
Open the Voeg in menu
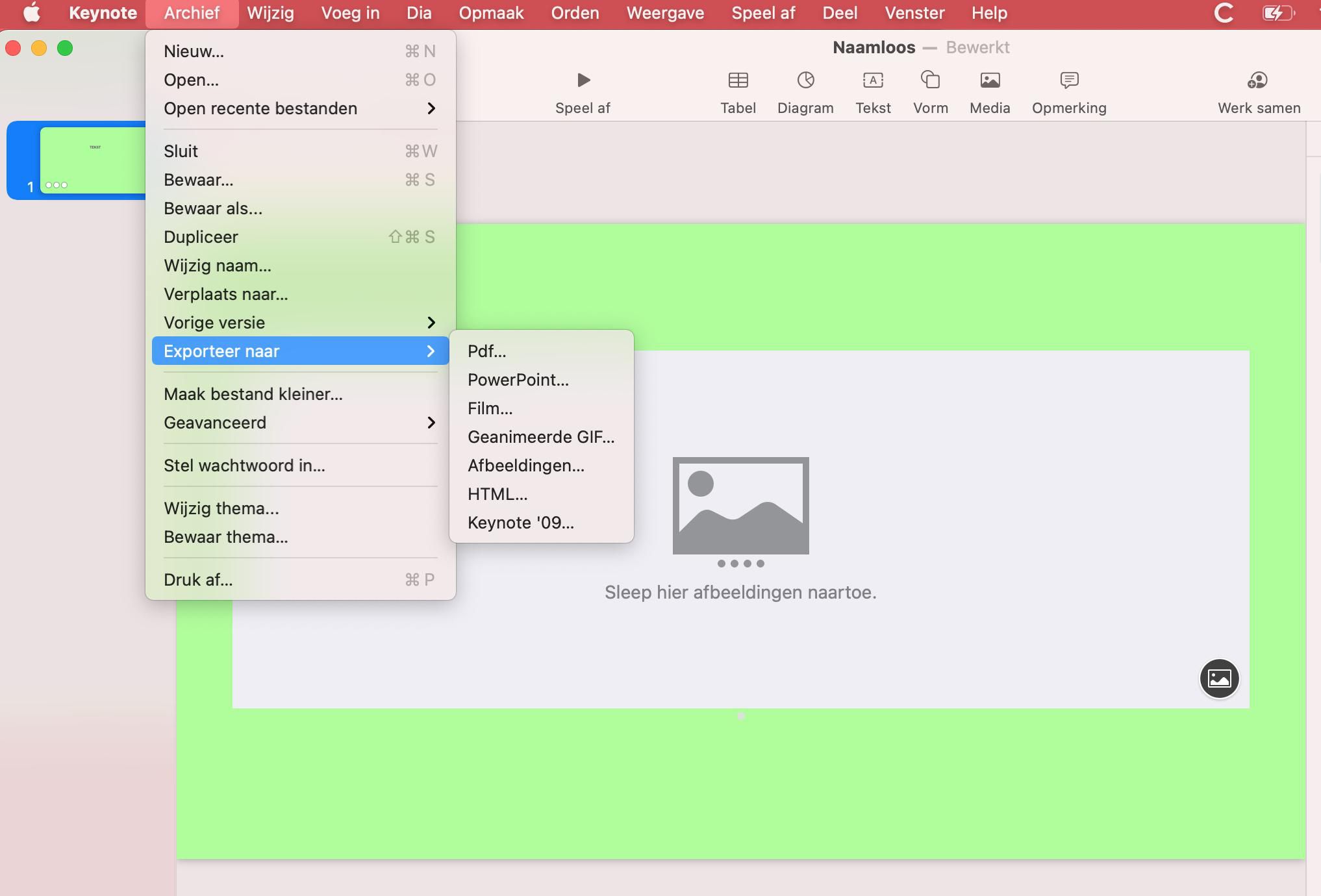(x=350, y=13)
